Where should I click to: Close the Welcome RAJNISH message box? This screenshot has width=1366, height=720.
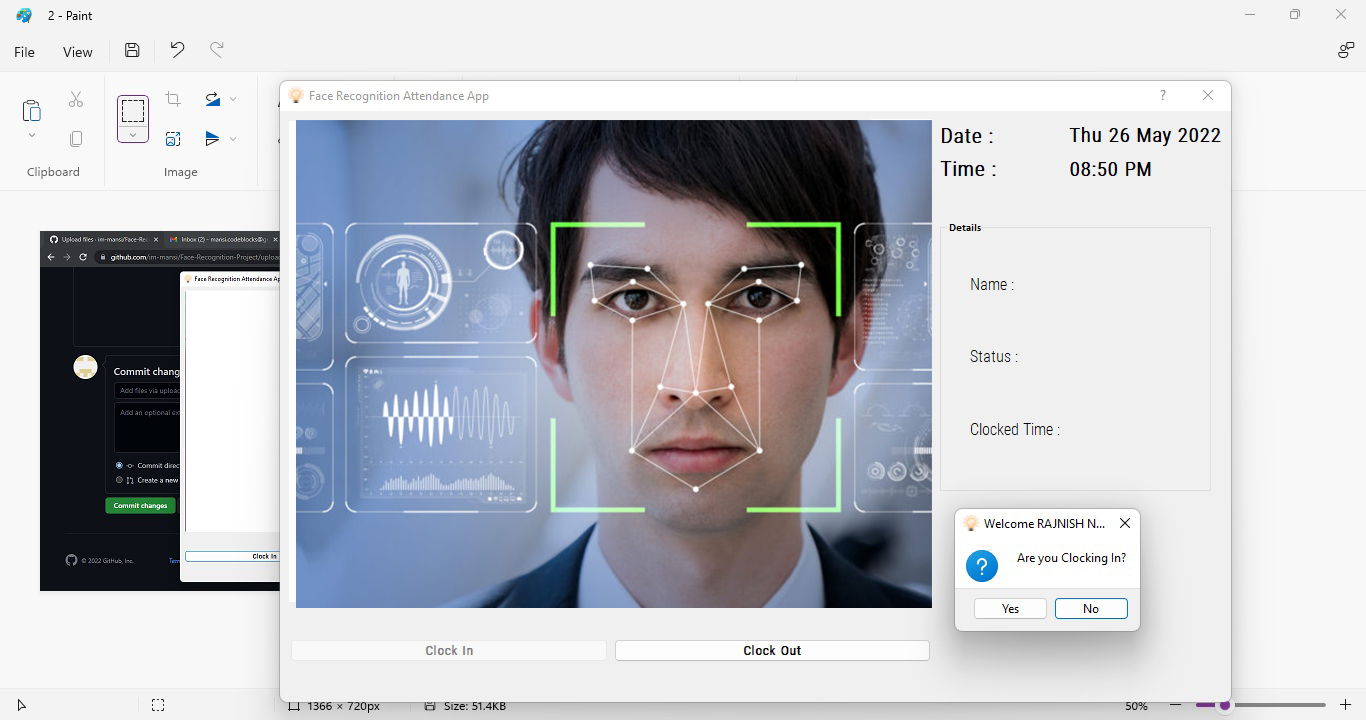point(1125,523)
